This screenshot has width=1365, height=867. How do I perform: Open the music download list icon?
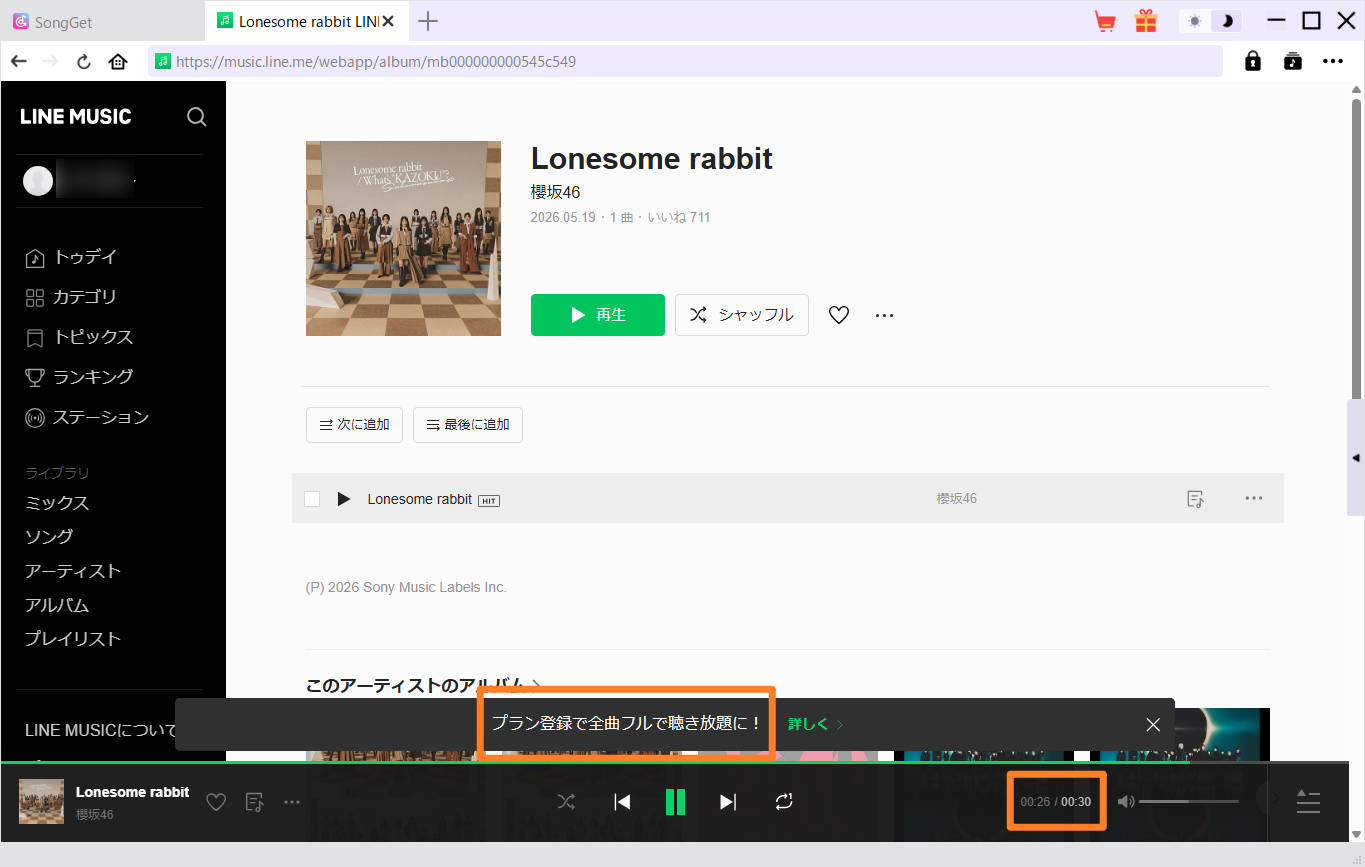coord(1293,61)
